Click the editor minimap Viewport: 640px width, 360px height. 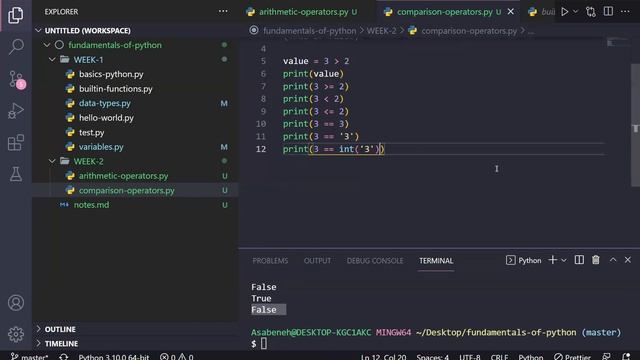click(618, 43)
